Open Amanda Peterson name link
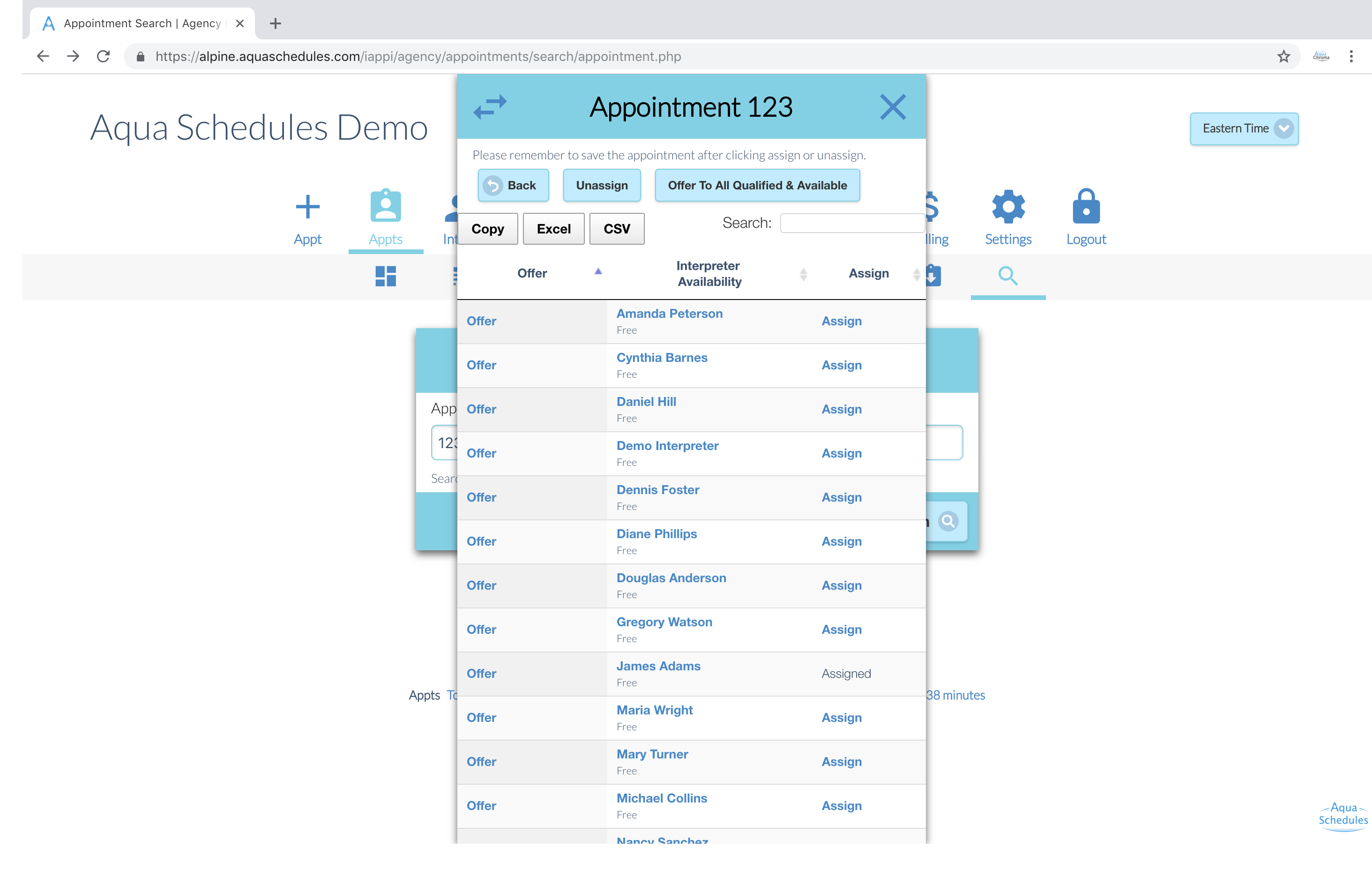 (670, 314)
